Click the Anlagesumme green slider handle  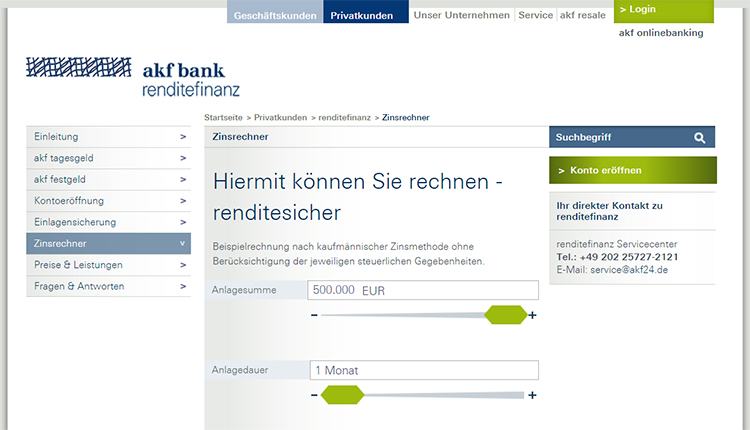click(x=506, y=315)
